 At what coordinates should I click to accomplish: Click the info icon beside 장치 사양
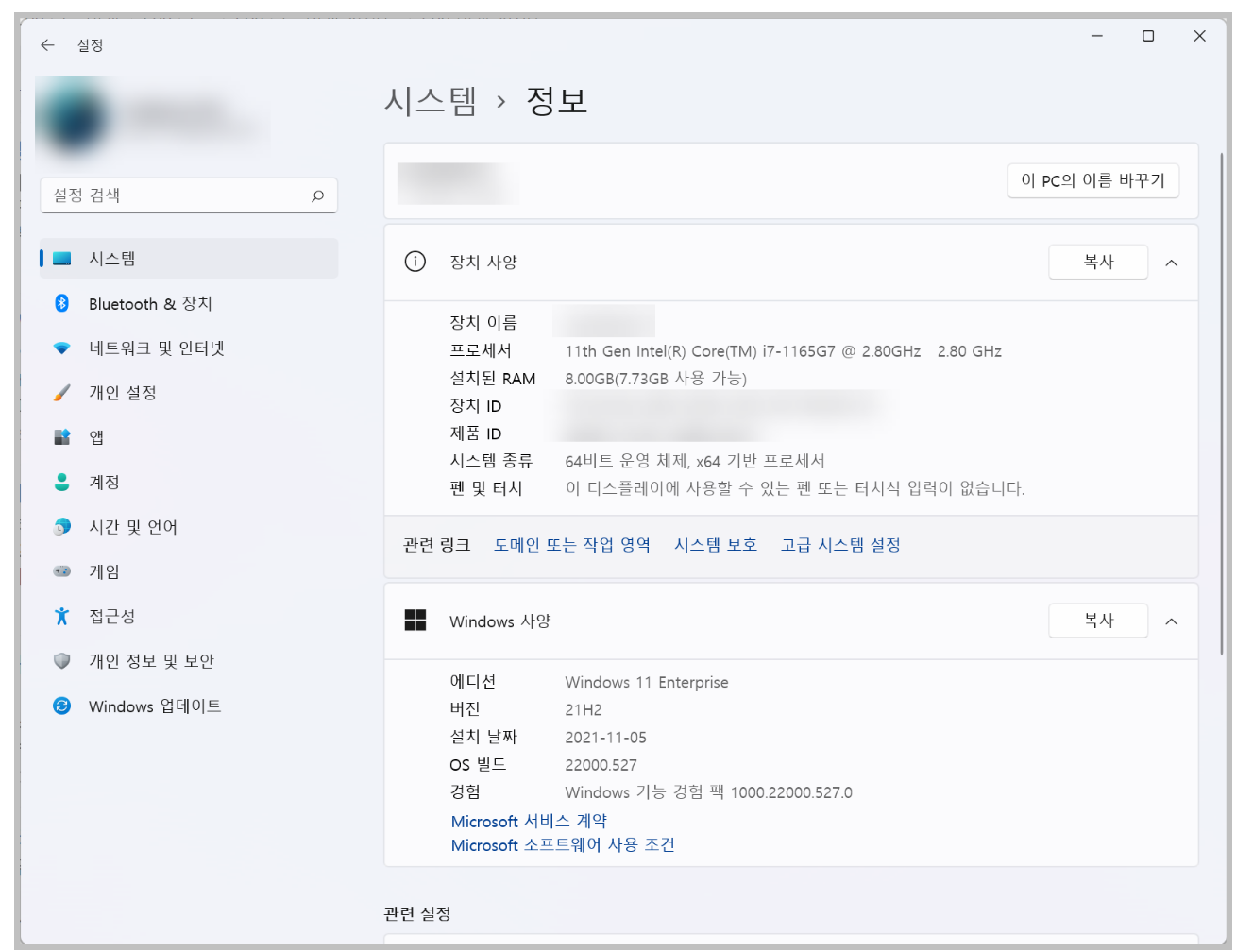coord(415,262)
